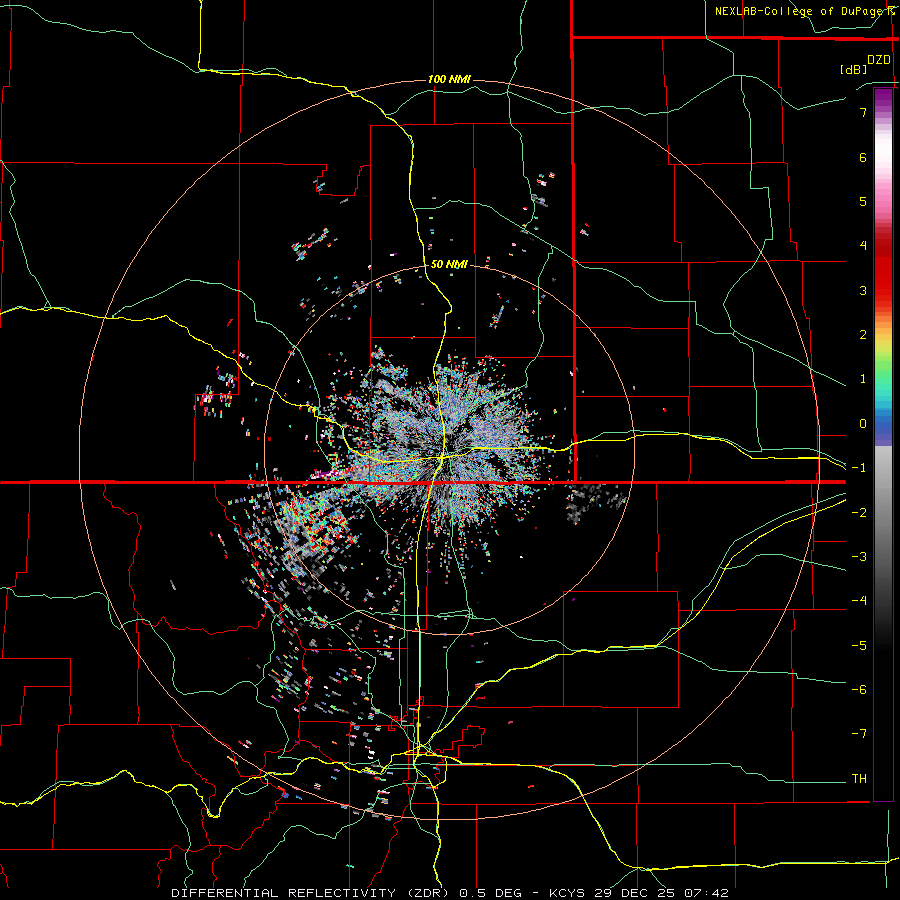This screenshot has height=900, width=900.
Task: Click the -4 value on color scale
Action: tap(859, 601)
